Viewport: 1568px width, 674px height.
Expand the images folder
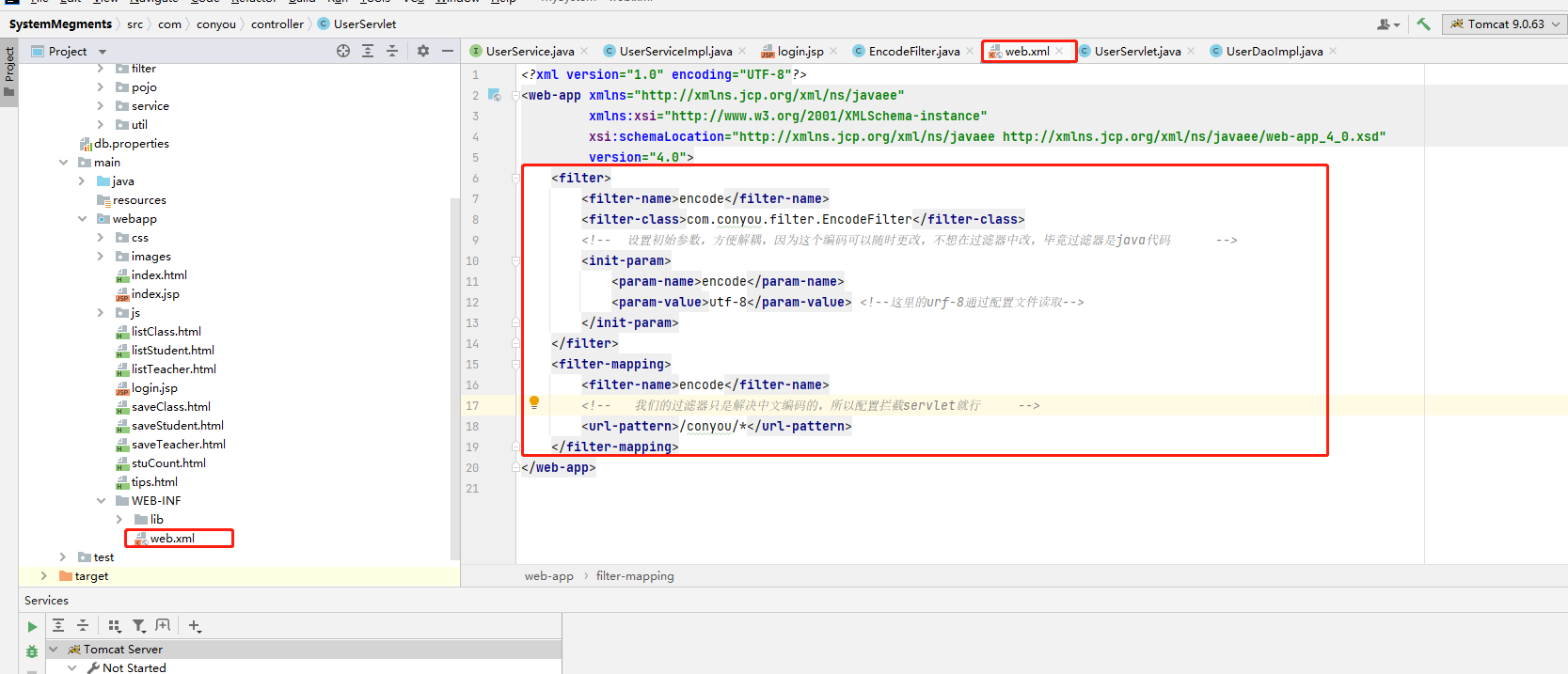(101, 257)
